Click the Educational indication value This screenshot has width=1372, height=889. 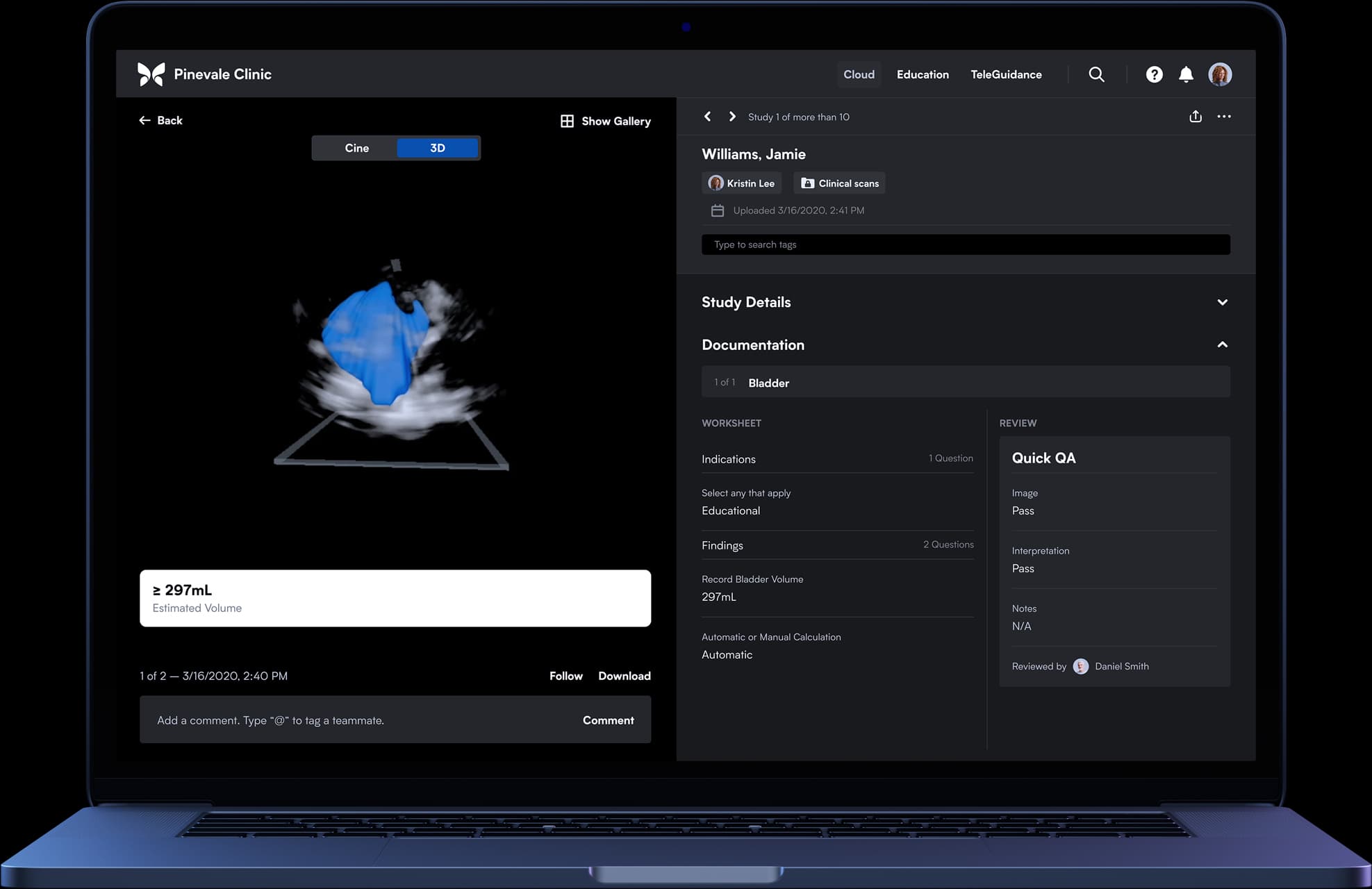click(731, 510)
